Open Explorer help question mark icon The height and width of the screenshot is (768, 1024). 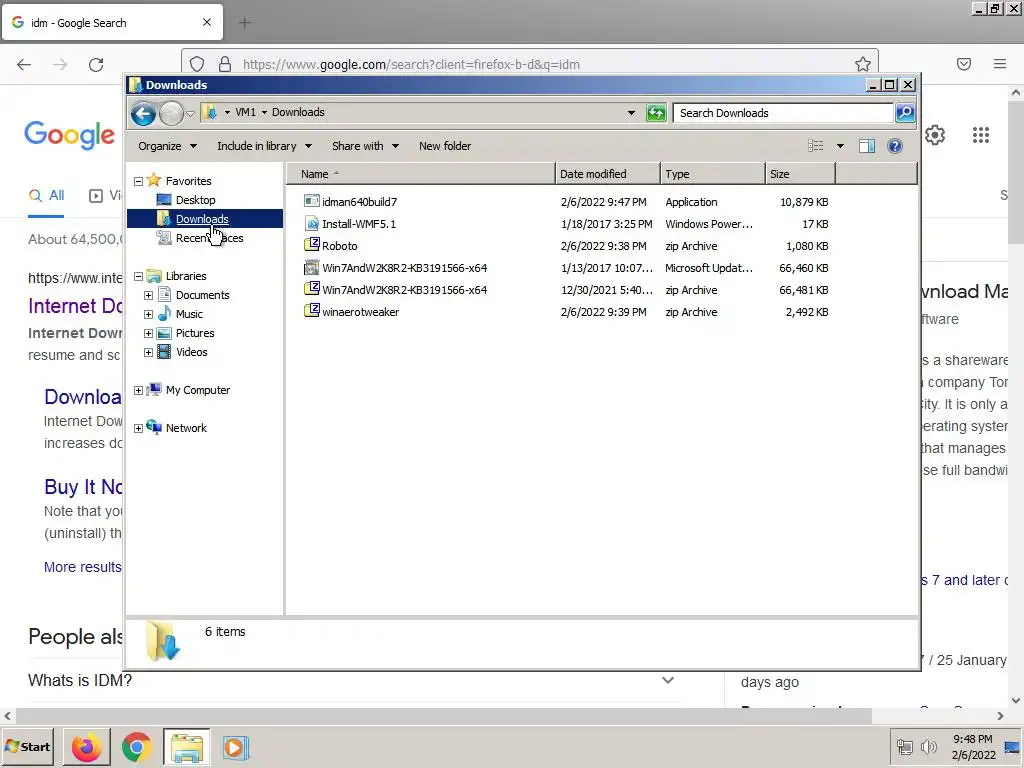point(895,146)
